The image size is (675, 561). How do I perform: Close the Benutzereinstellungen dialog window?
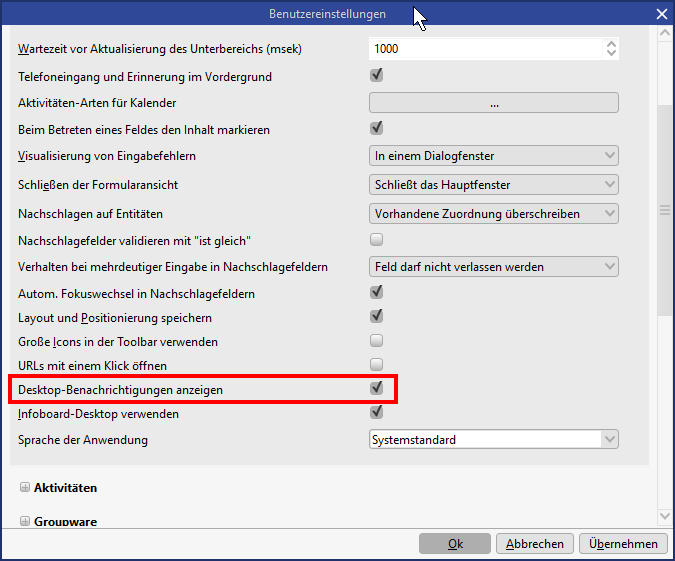[661, 14]
